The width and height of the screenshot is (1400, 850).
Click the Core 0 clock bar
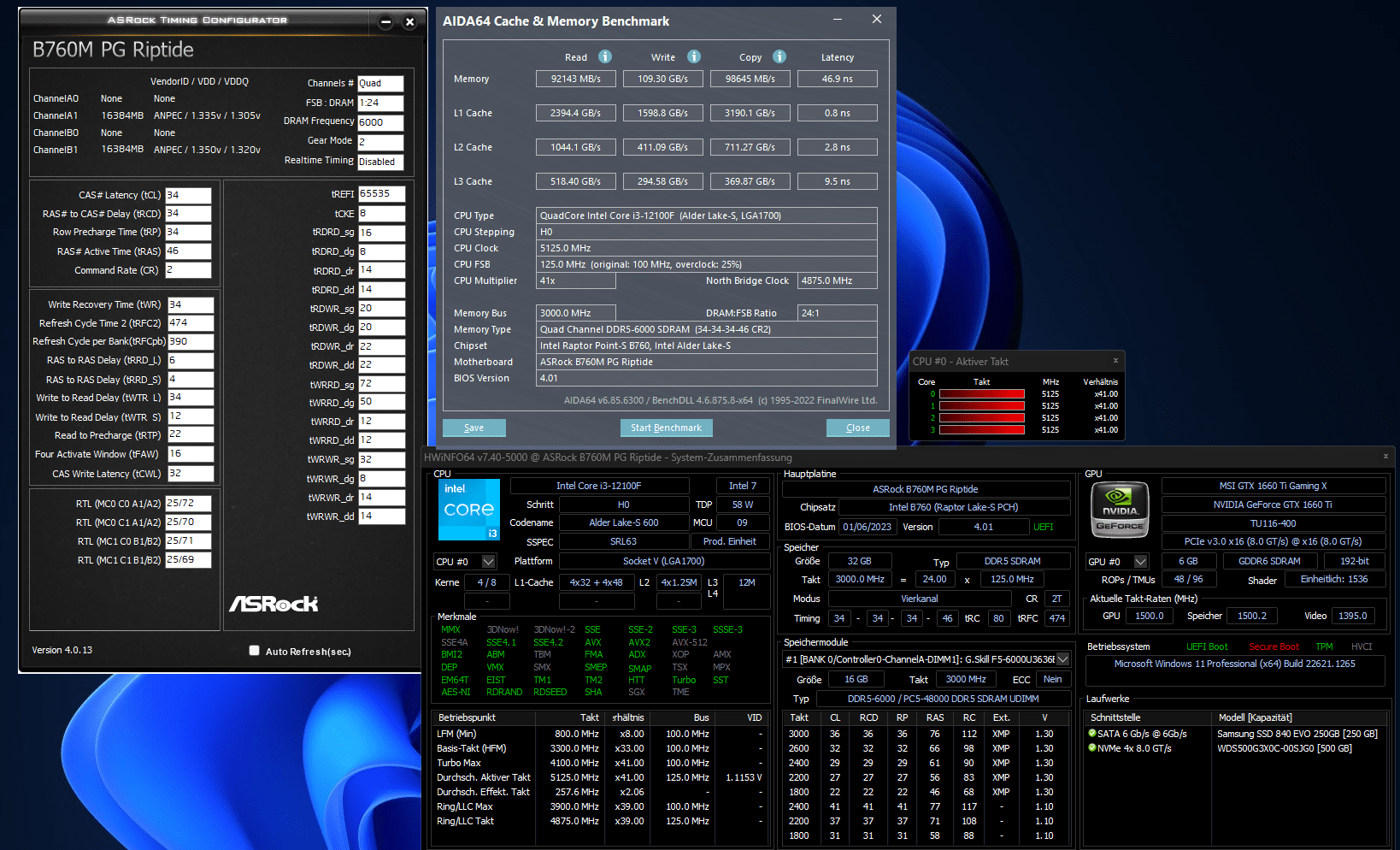pyautogui.click(x=982, y=394)
